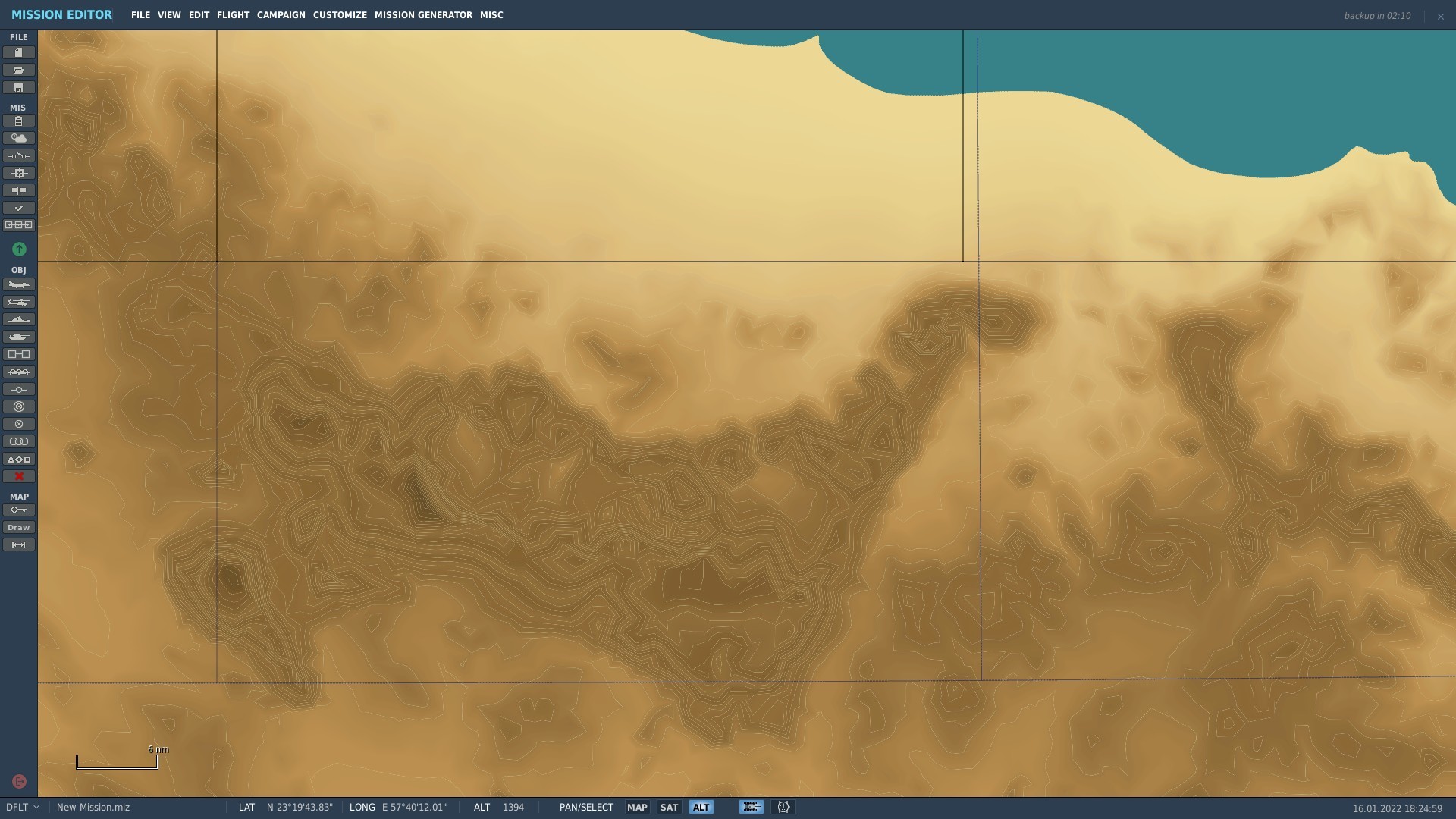Image resolution: width=1456 pixels, height=819 pixels.
Task: Click the New Mission.miz file name
Action: click(x=93, y=807)
